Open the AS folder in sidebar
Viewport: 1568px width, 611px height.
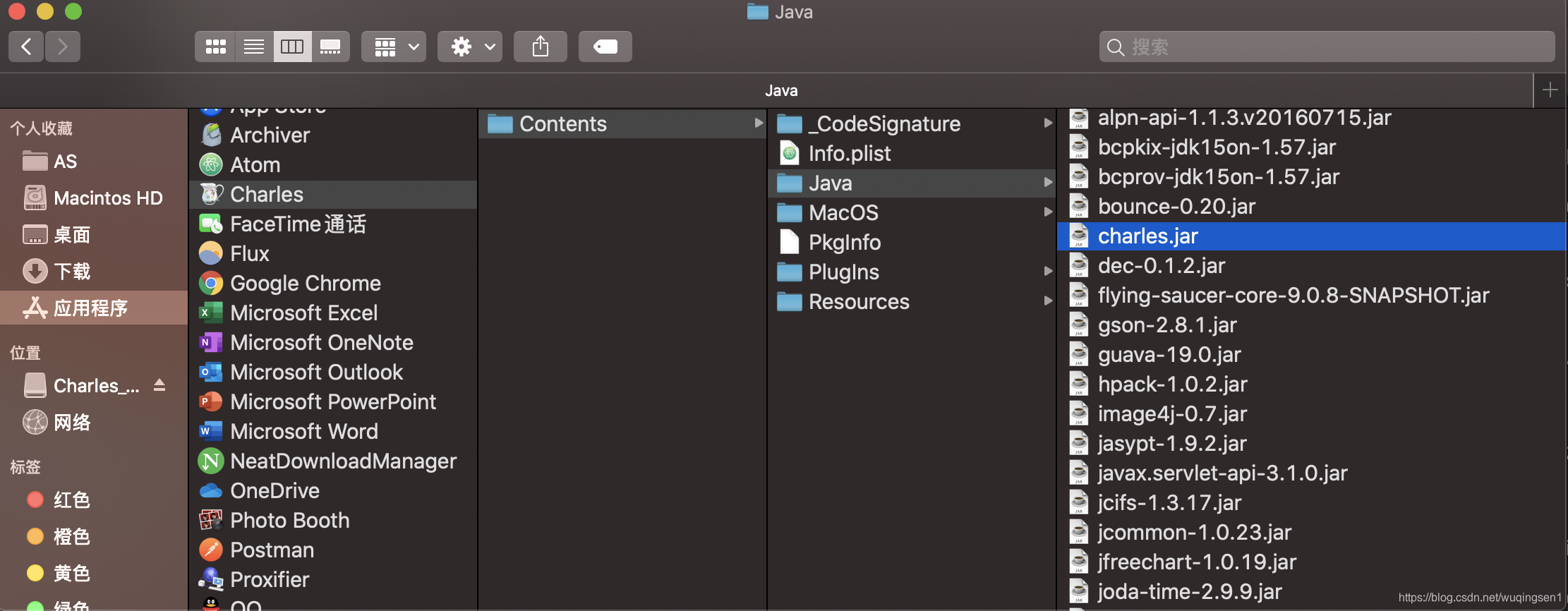coord(93,162)
